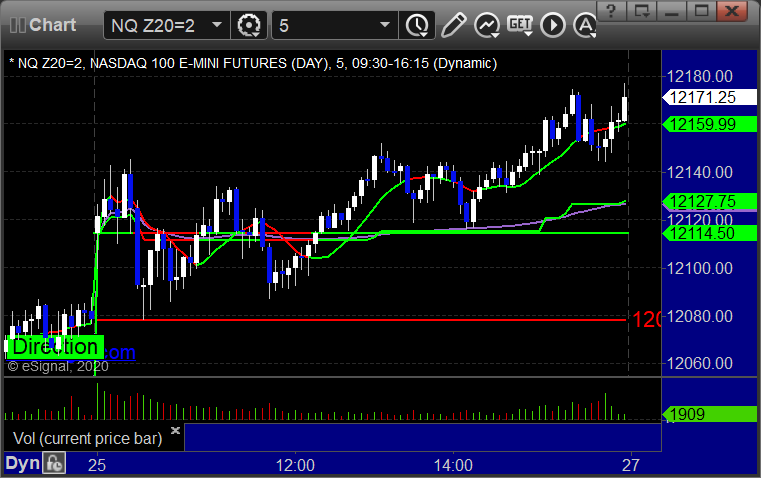Open the alerts A icon

pos(585,25)
